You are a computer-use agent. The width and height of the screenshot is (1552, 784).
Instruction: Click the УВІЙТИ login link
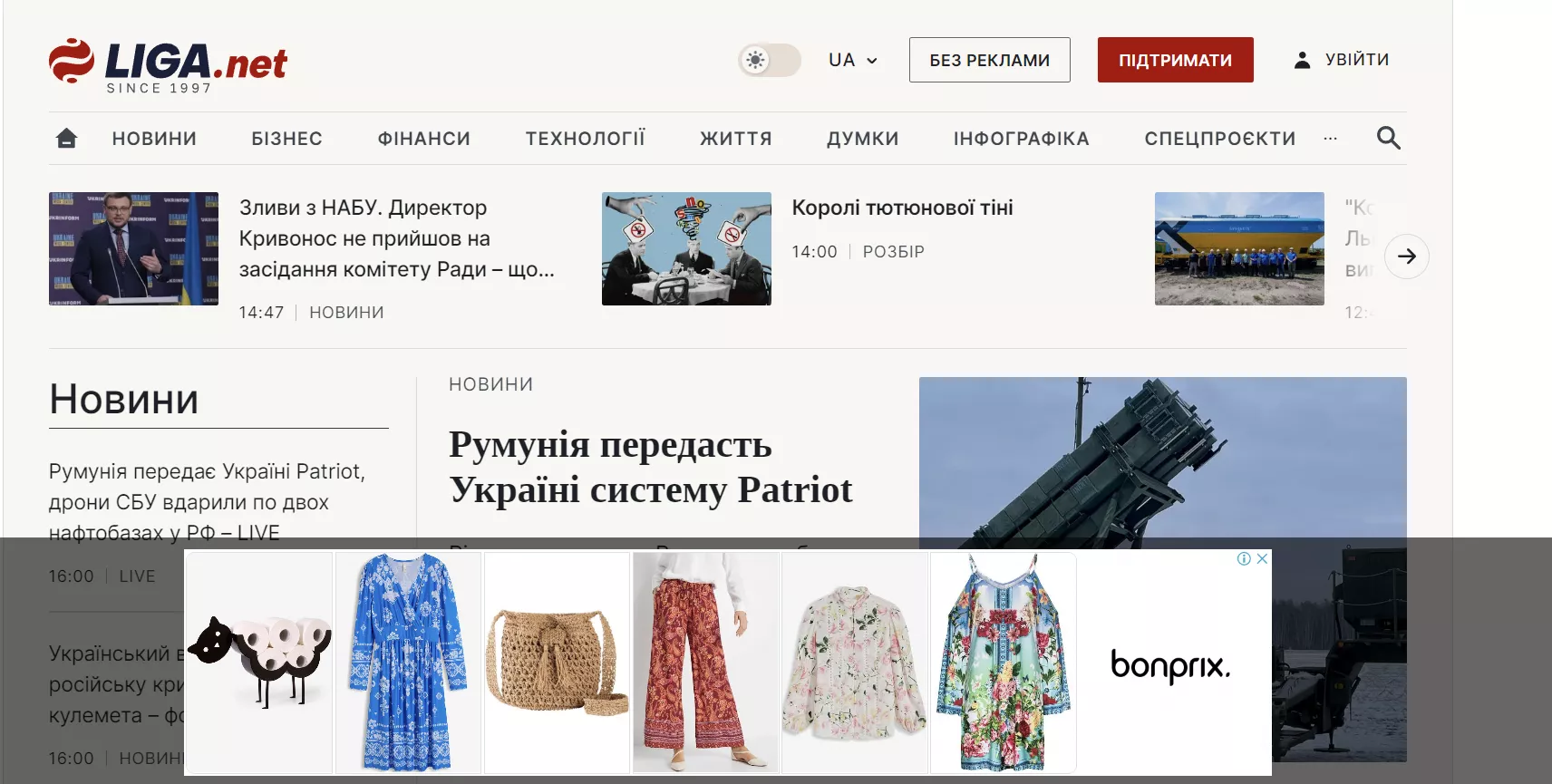point(1356,60)
